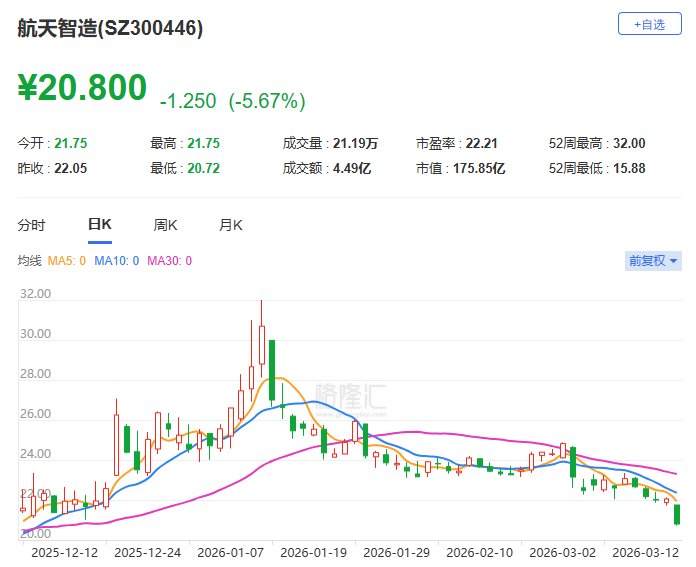Click the last green candlestick at chart's right end

coord(679,514)
